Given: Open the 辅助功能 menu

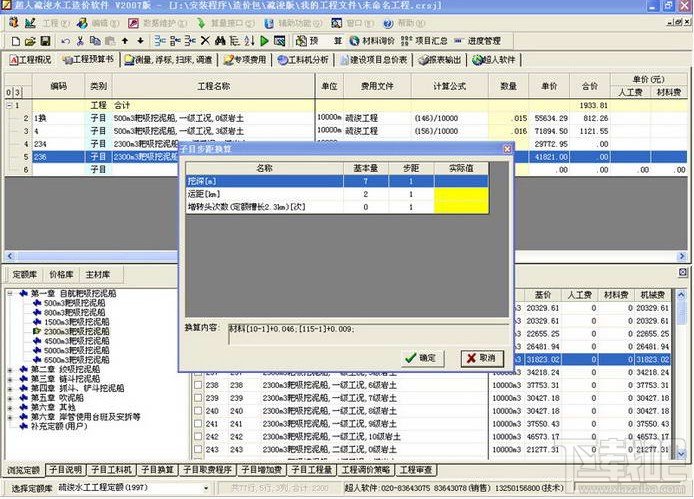Looking at the screenshot, I should [x=293, y=23].
